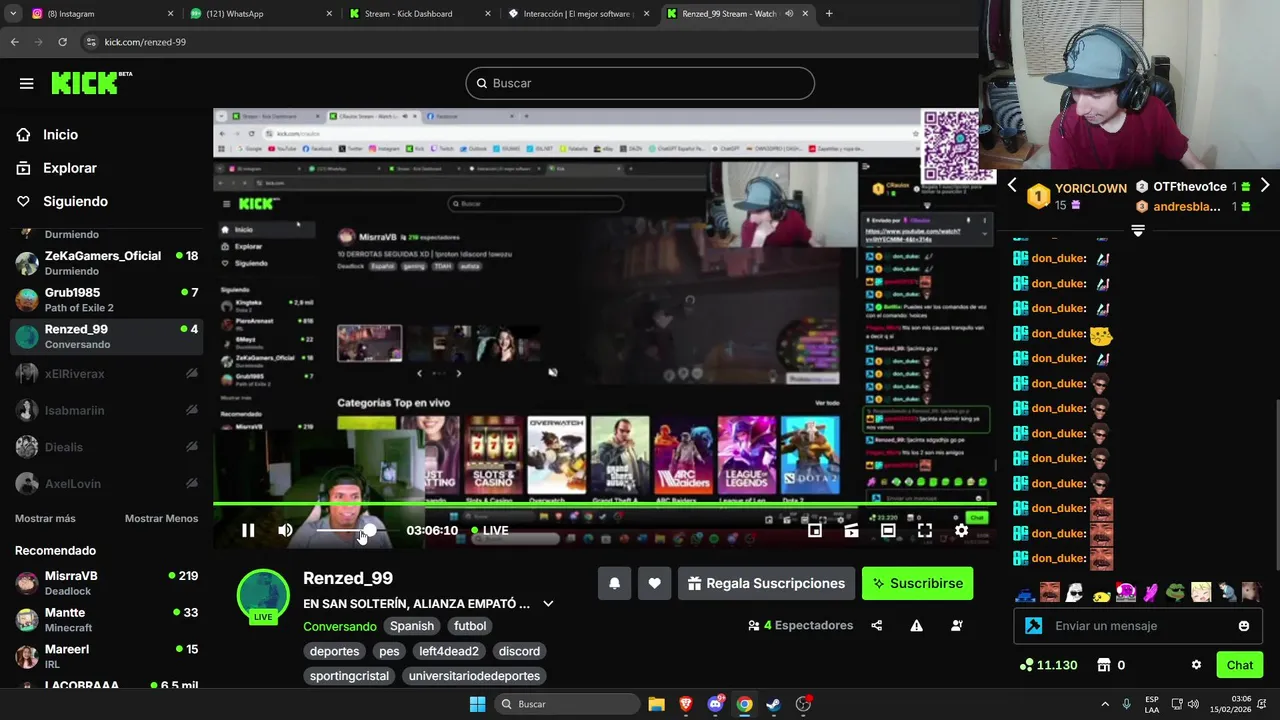
Task: Report the stream with the warning icon
Action: point(917,626)
